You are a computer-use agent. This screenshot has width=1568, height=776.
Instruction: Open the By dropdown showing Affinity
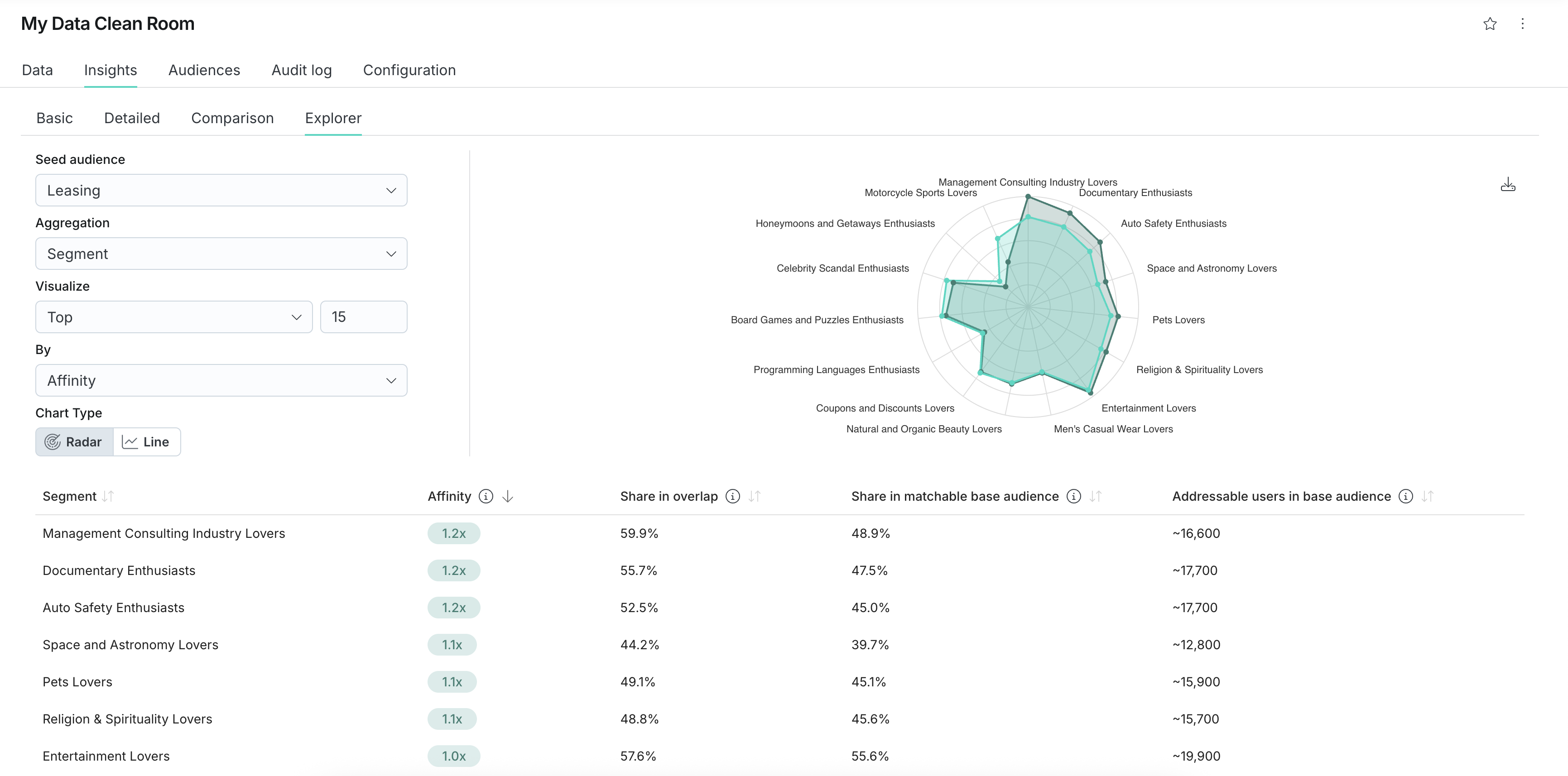tap(221, 380)
